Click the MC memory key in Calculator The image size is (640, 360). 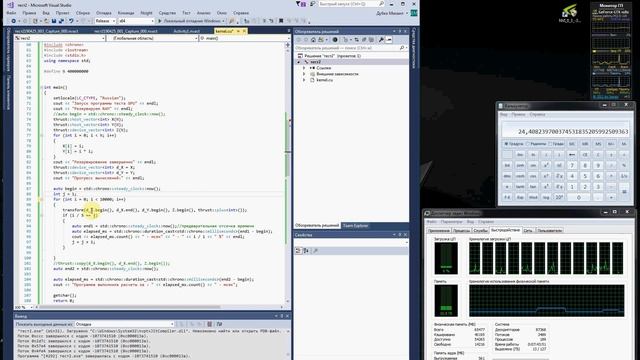click(x=572, y=144)
